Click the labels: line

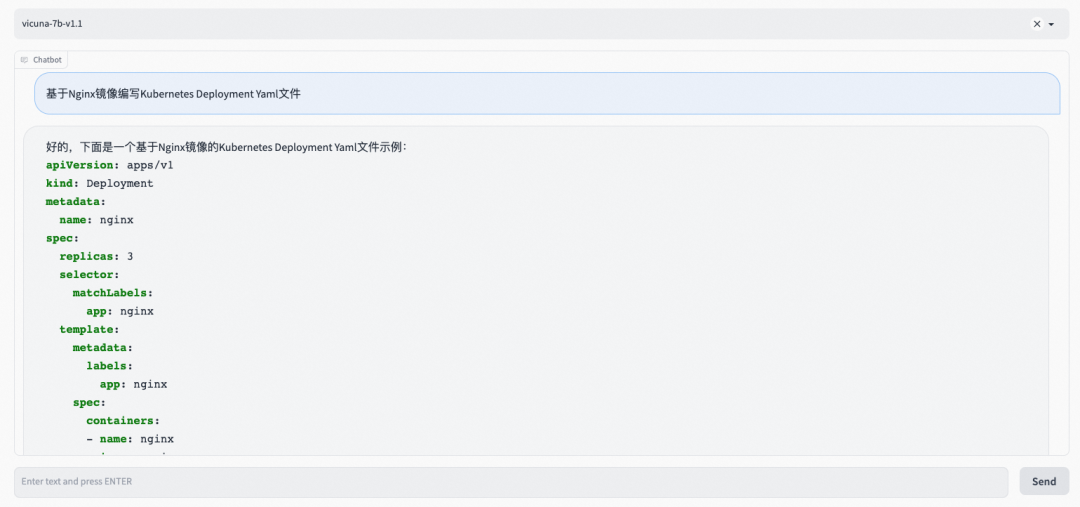(110, 366)
